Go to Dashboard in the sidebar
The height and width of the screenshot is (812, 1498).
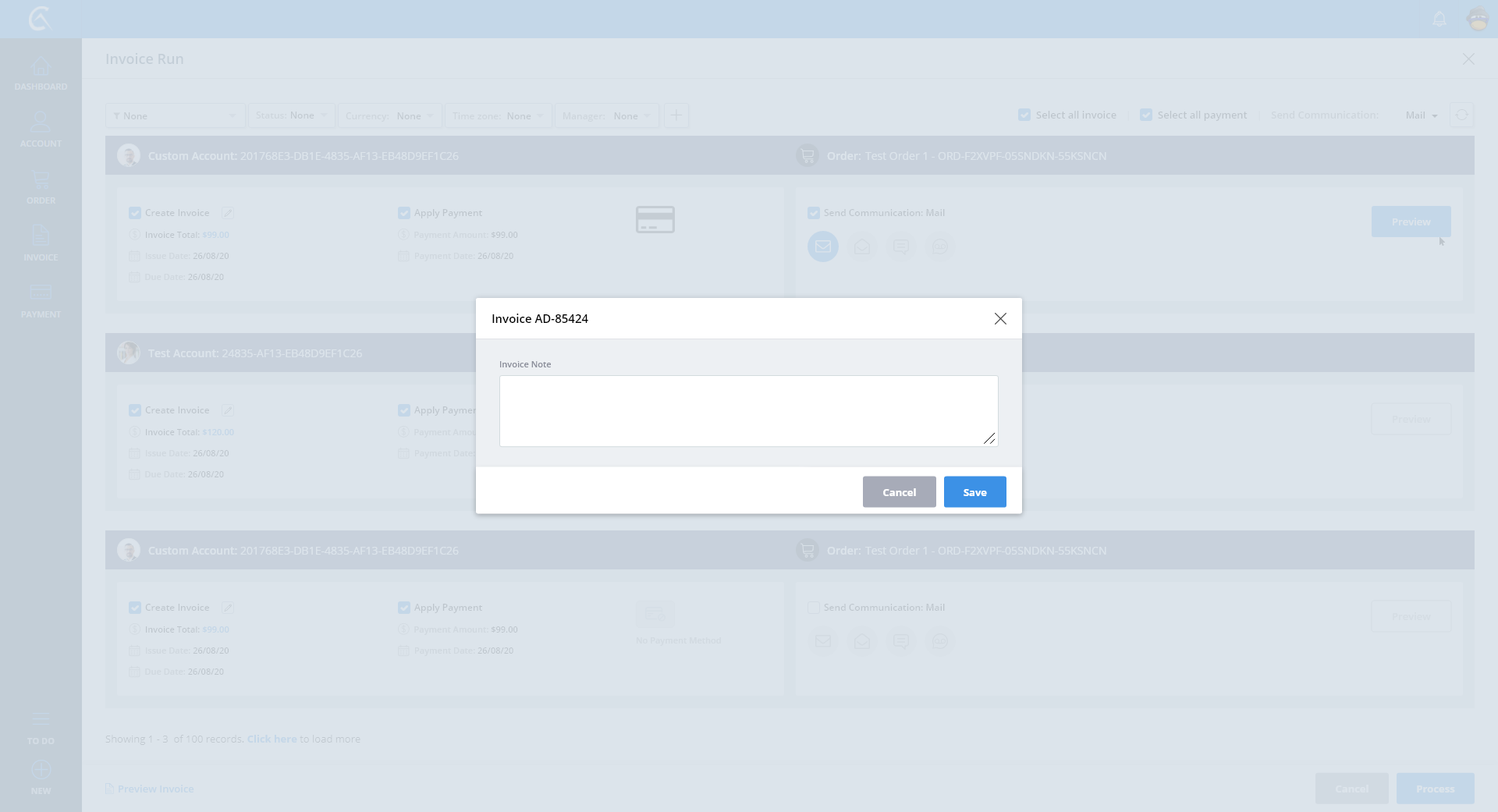(x=41, y=73)
